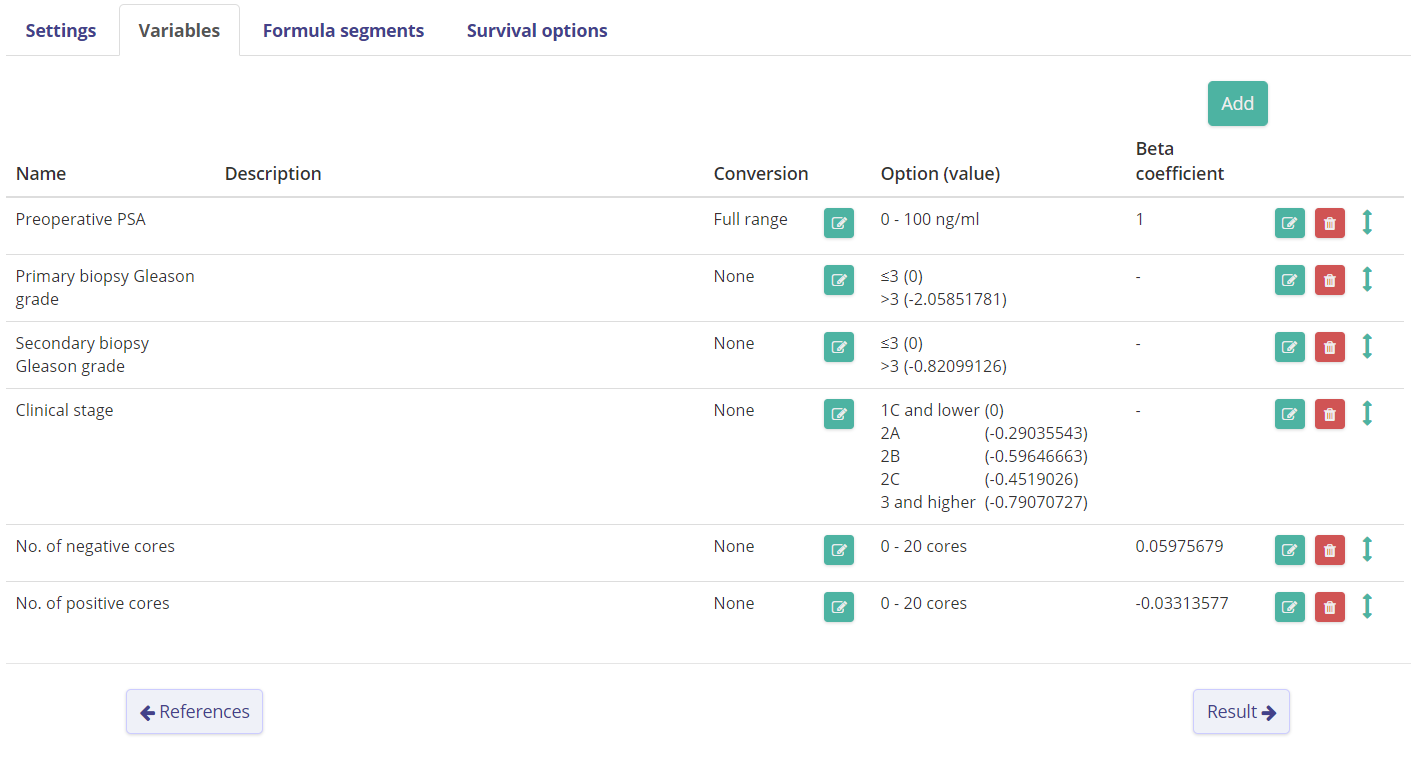Delete the Clinical stage variable
Image resolution: width=1414 pixels, height=761 pixels.
[1329, 414]
